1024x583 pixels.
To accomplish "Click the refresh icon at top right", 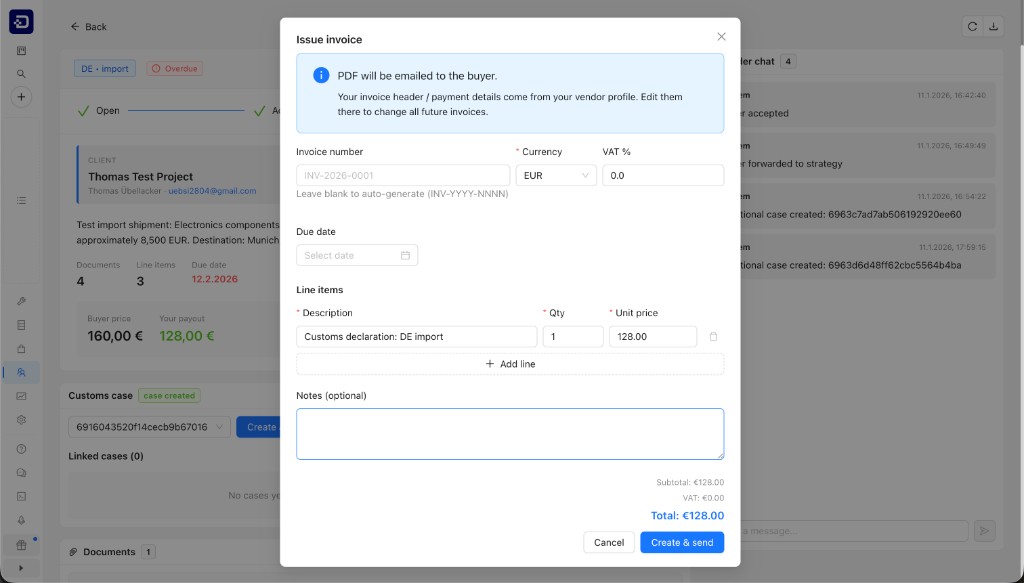I will [x=972, y=26].
